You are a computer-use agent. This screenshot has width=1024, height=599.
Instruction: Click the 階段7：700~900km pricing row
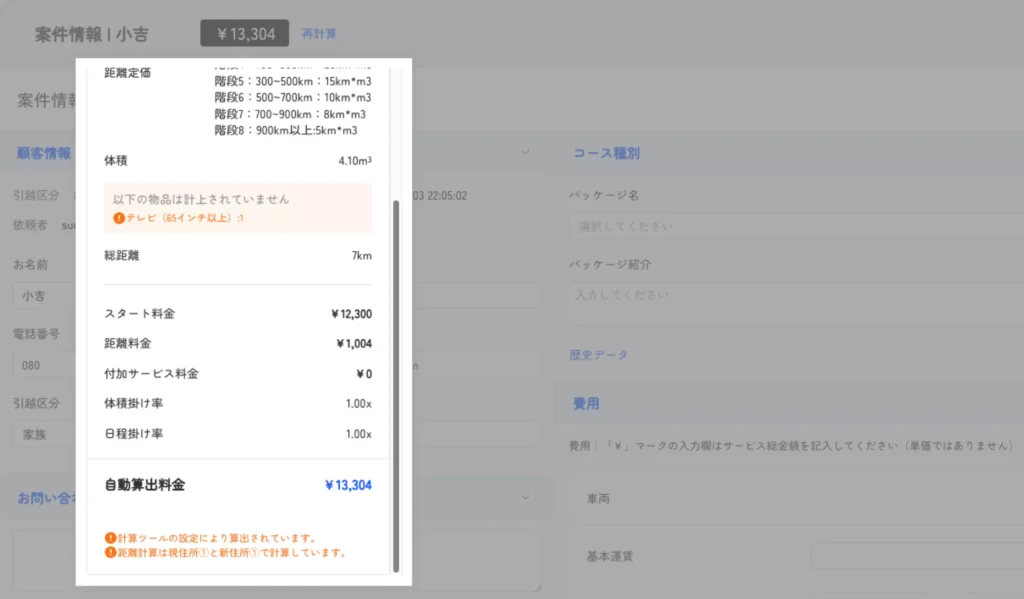(290, 114)
